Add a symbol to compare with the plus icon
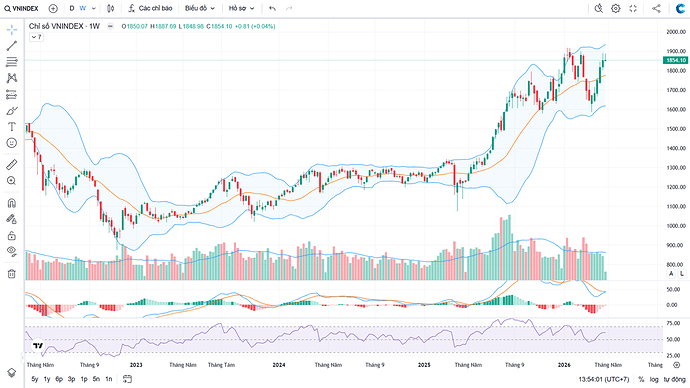The image size is (690, 388). [x=53, y=8]
